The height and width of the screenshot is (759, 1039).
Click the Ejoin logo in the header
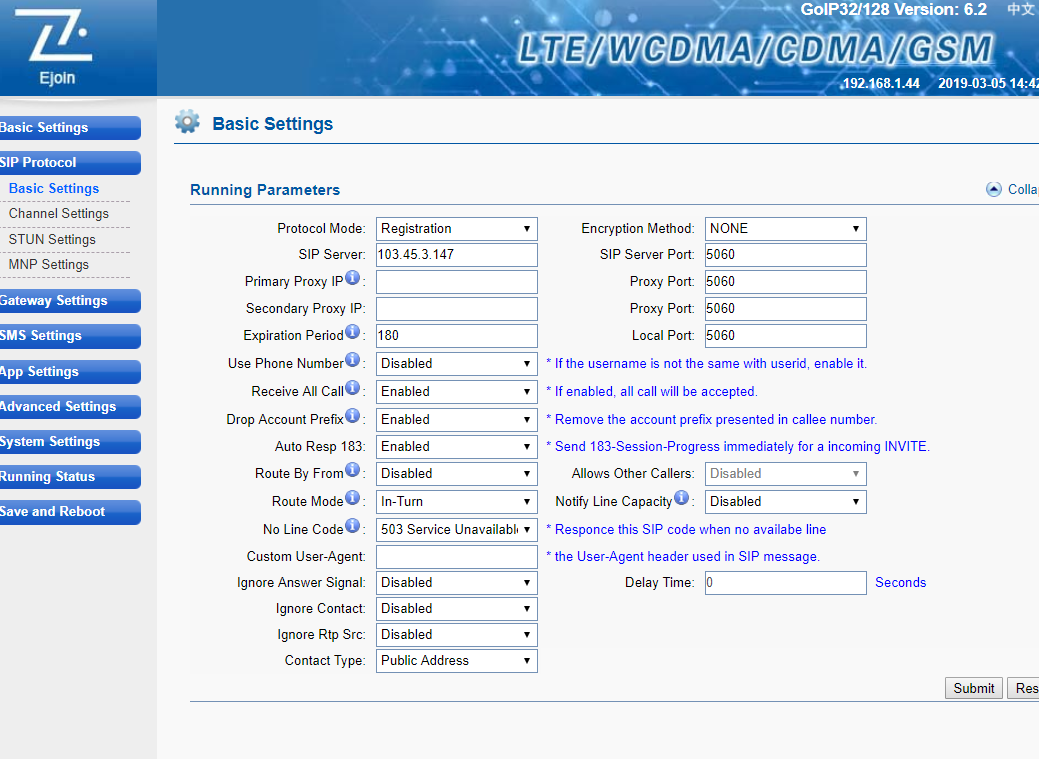coord(58,46)
